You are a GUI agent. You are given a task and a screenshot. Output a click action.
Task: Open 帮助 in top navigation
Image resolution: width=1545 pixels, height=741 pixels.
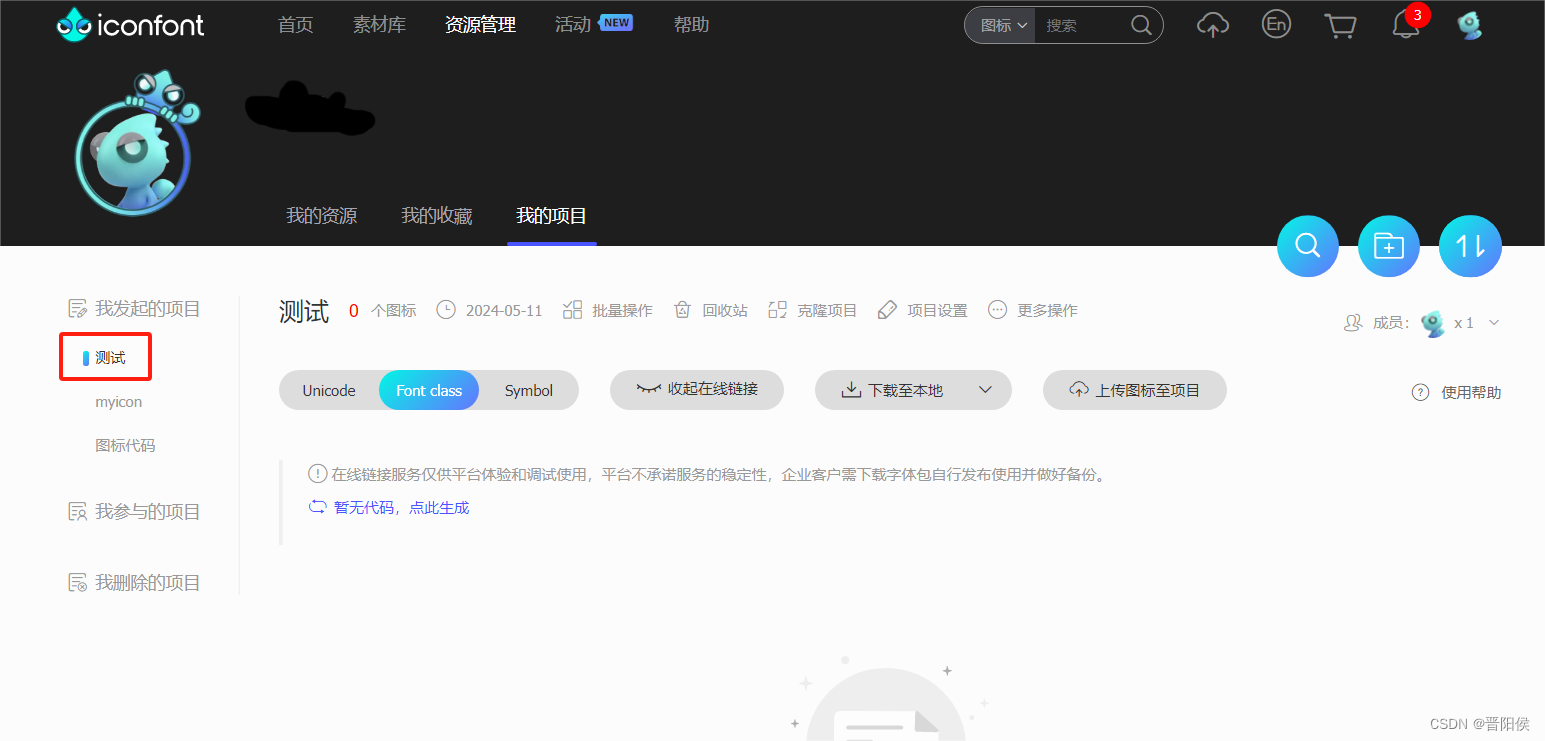coord(692,25)
